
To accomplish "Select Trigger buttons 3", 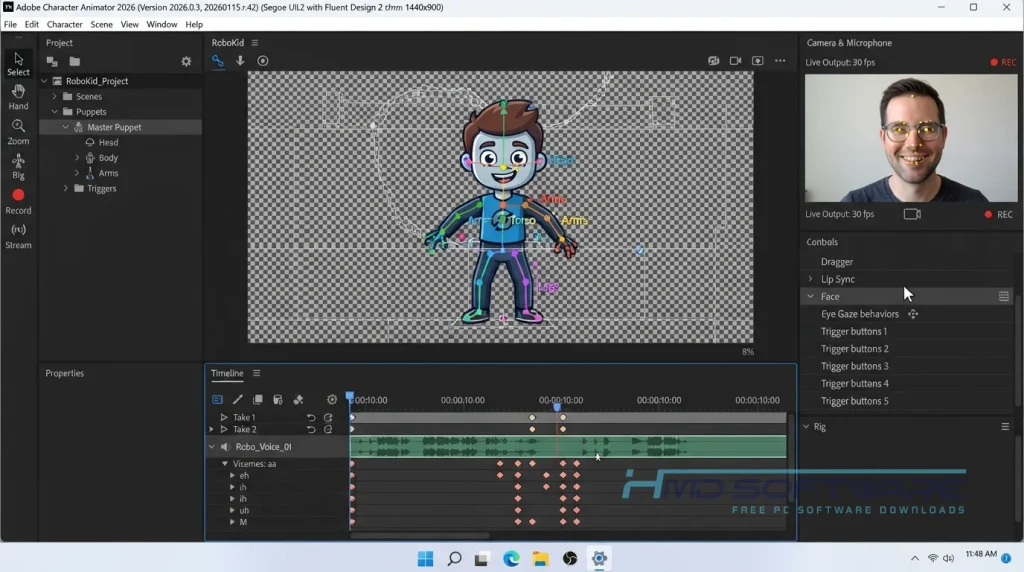I will [x=854, y=366].
